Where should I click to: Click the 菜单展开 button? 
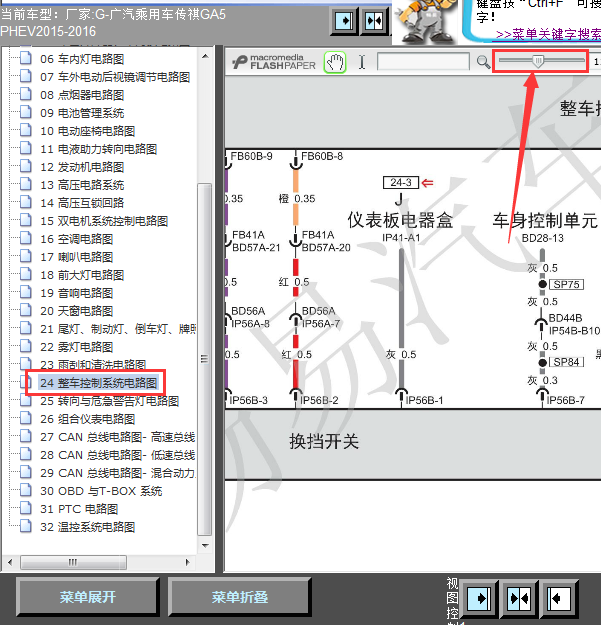88,597
